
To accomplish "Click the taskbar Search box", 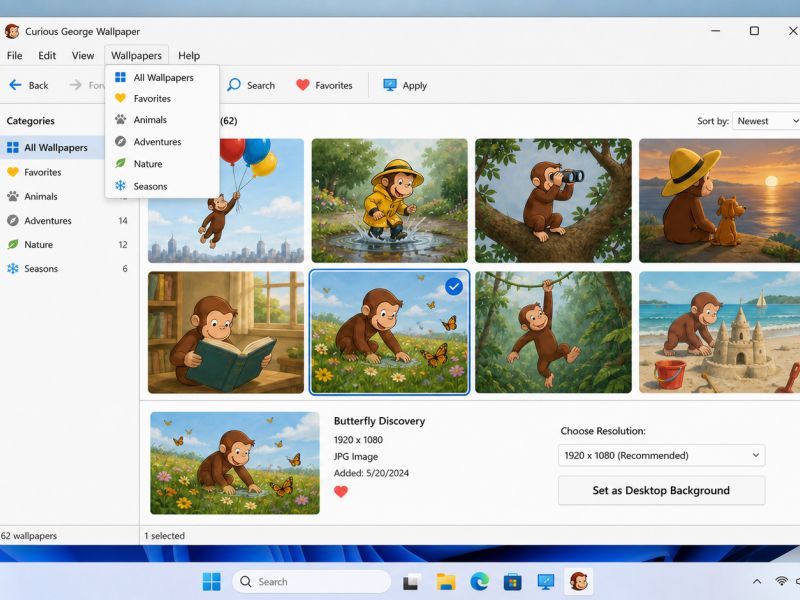I will click(312, 582).
